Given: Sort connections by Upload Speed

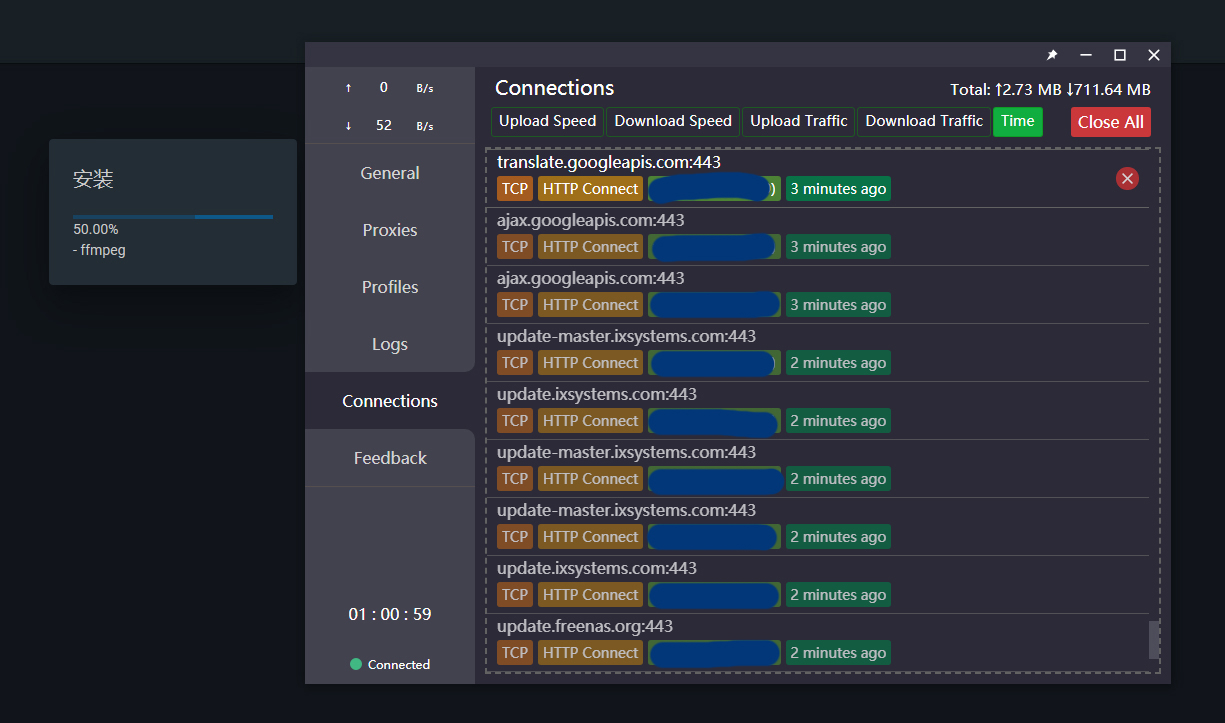Looking at the screenshot, I should [548, 121].
